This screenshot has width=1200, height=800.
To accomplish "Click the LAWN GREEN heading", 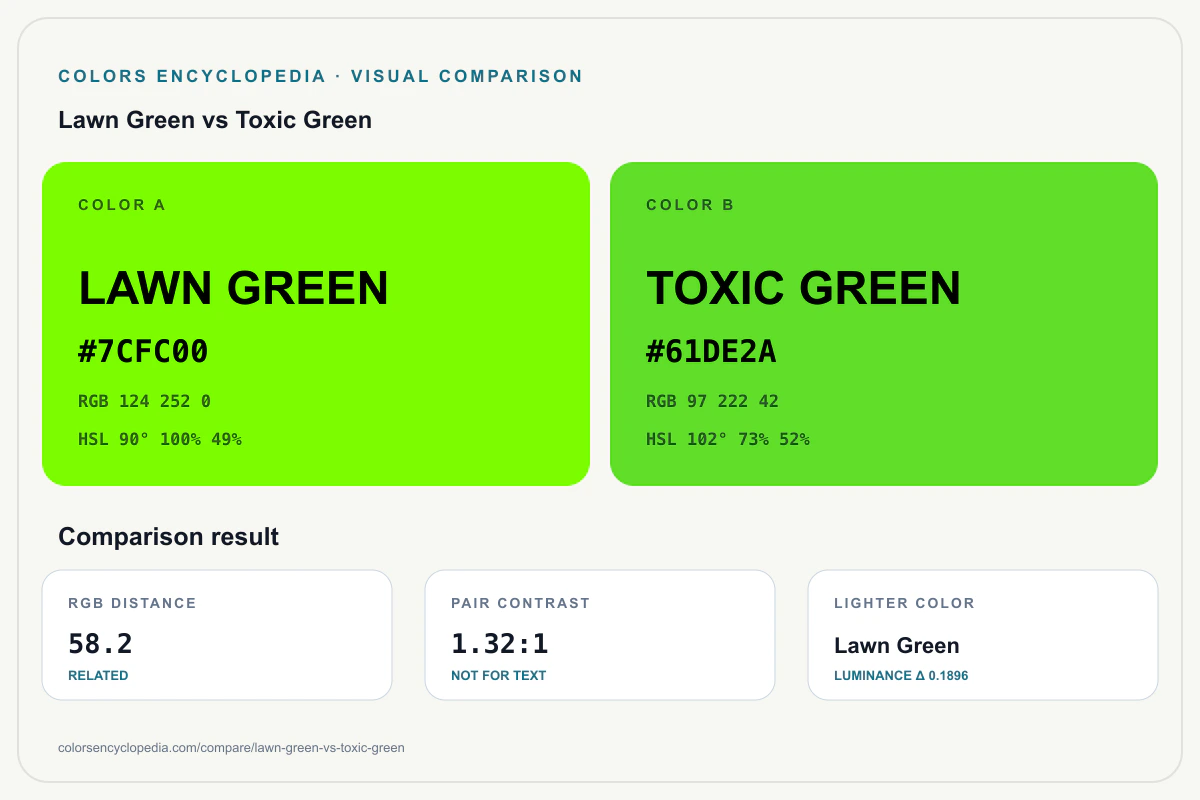I will click(233, 288).
